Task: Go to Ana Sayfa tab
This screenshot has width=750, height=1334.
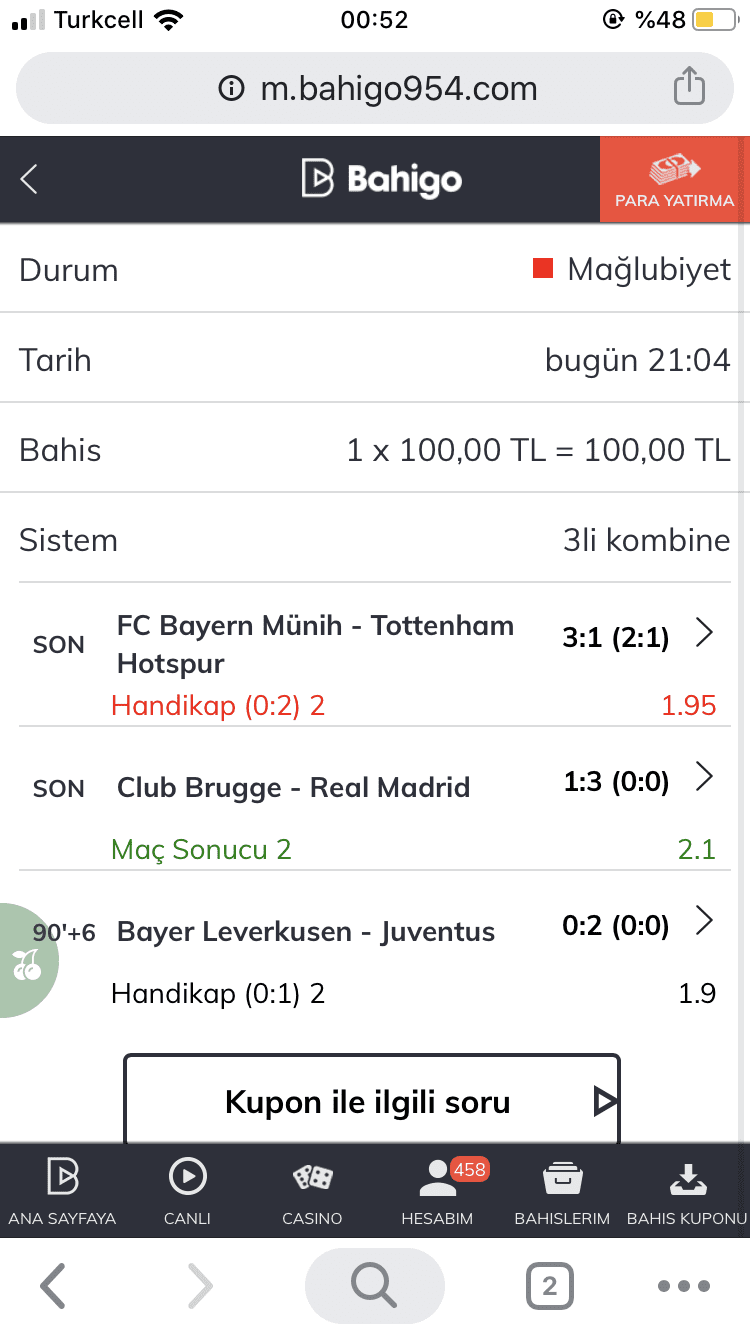Action: 62,1191
